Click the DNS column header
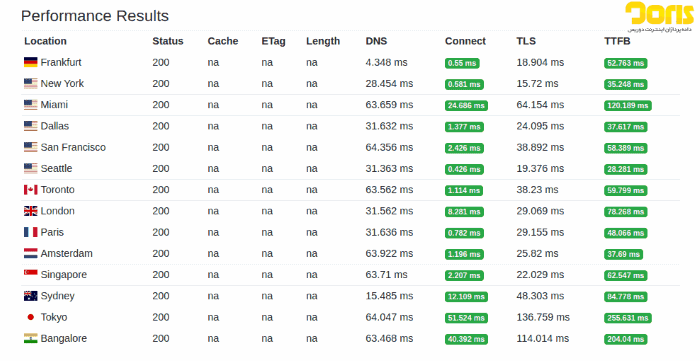 [x=376, y=41]
